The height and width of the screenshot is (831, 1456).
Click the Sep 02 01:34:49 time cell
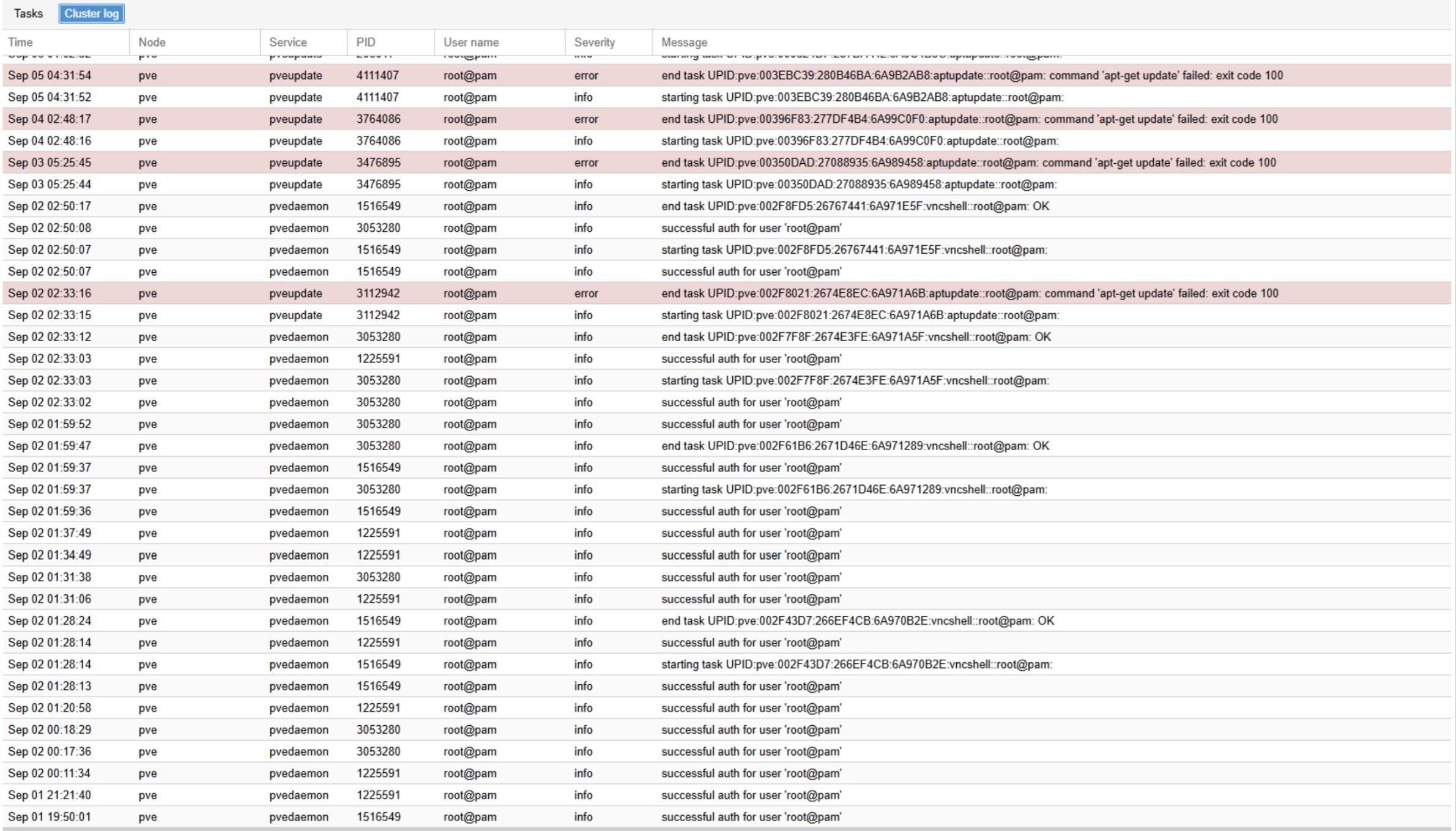pos(50,555)
